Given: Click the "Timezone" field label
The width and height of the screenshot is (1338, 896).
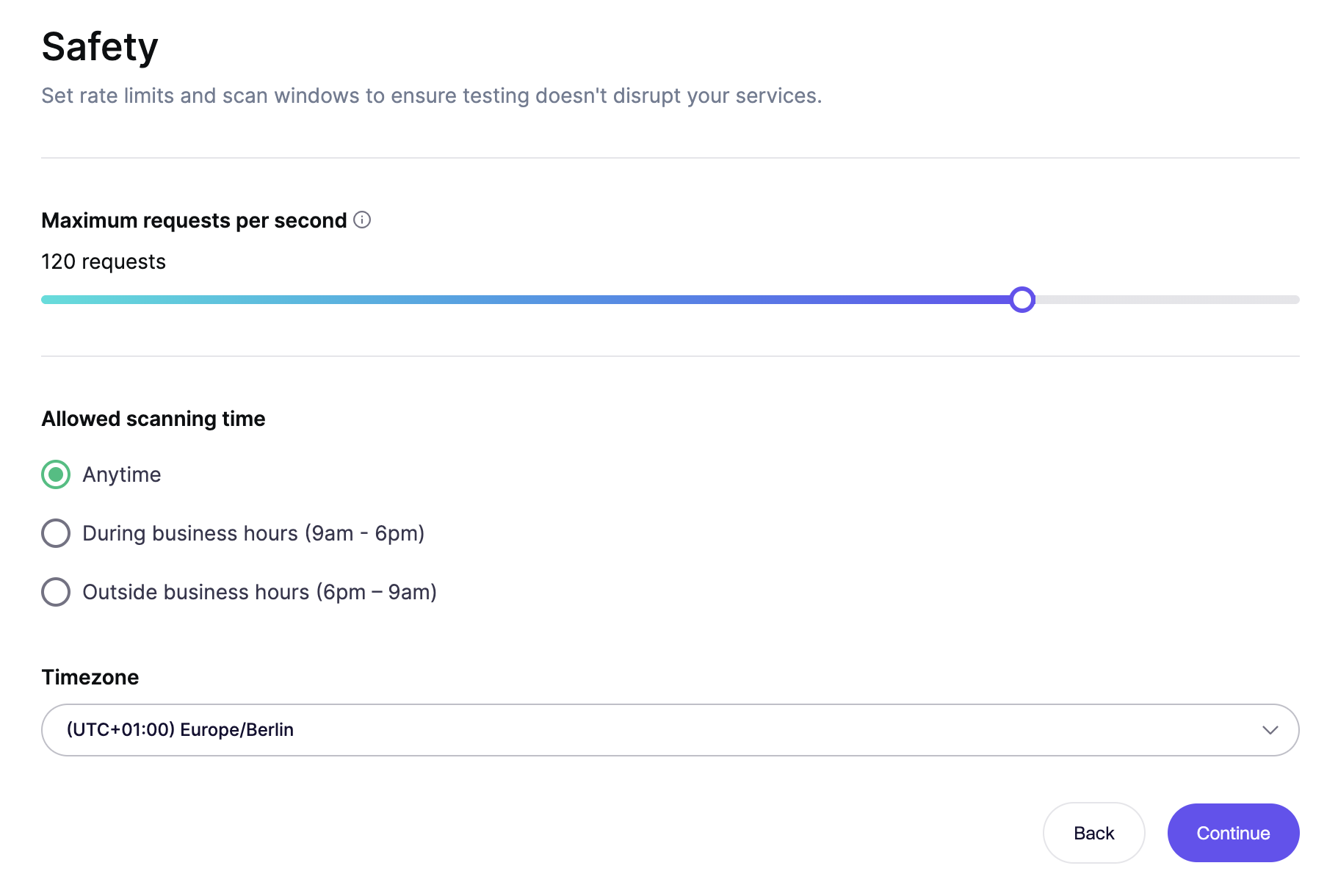Looking at the screenshot, I should (90, 677).
